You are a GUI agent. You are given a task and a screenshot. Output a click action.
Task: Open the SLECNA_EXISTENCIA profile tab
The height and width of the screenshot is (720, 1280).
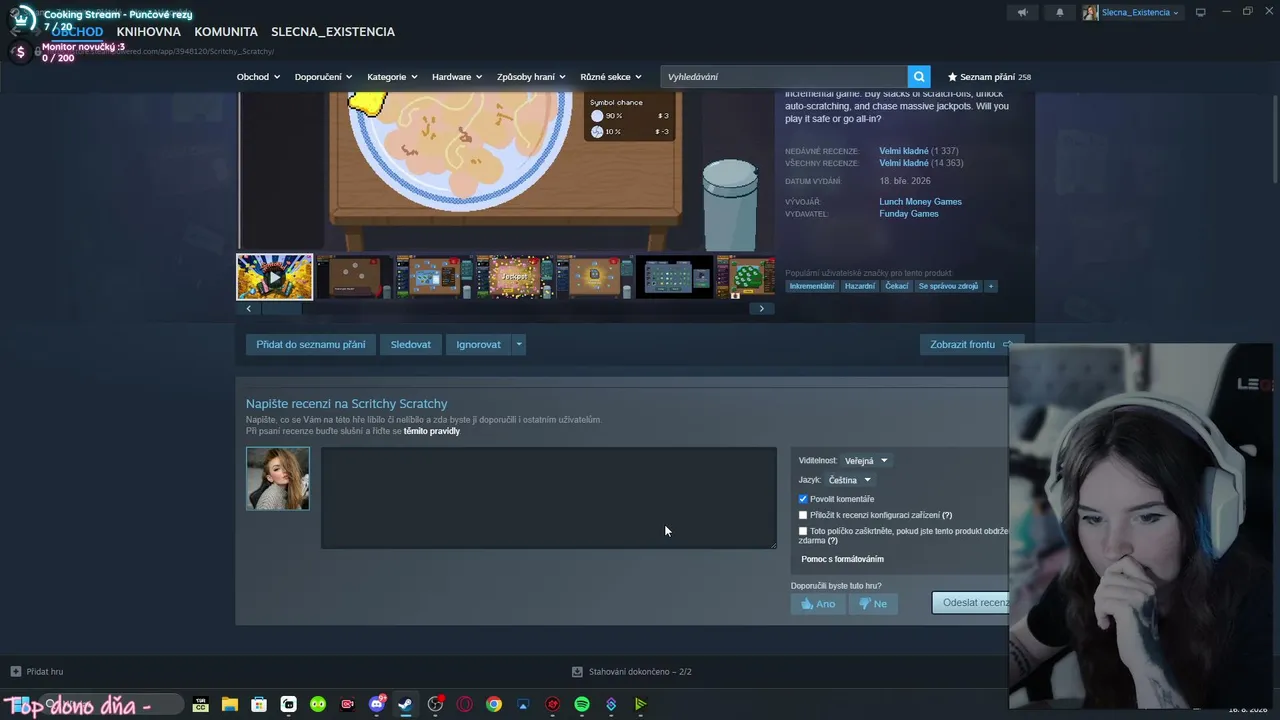pos(333,32)
